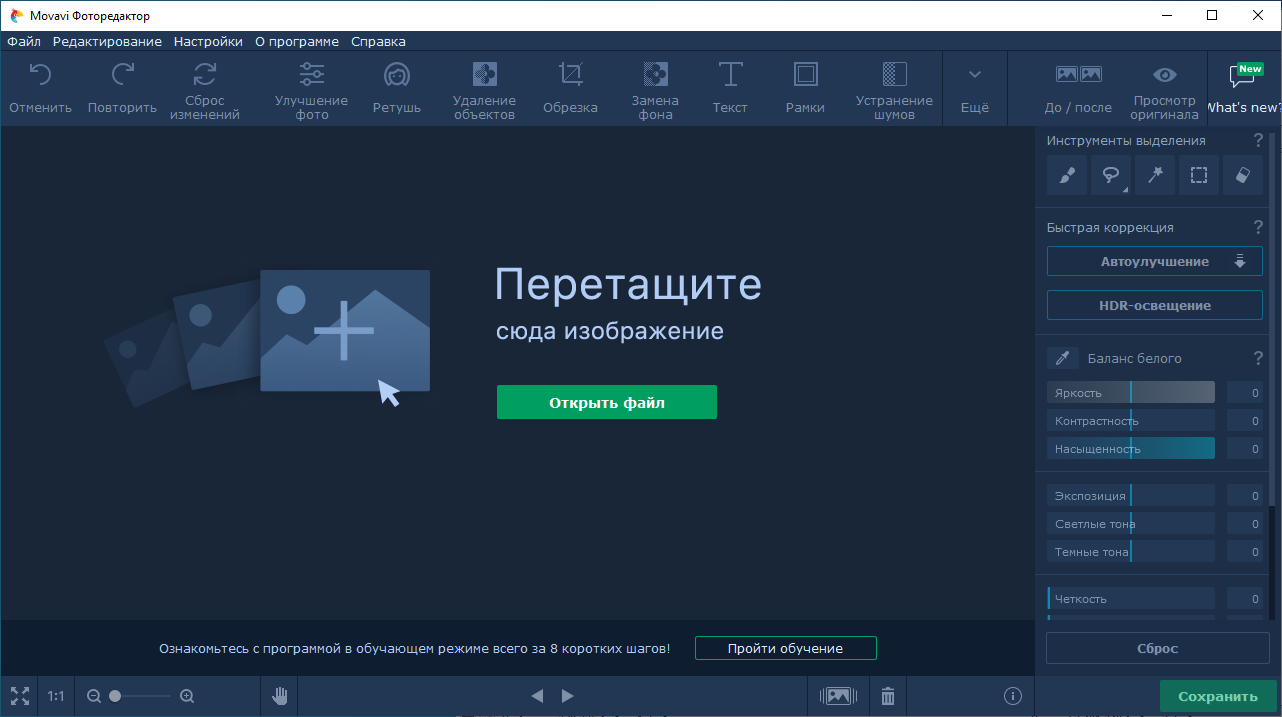
Task: Open the Автоулучшение options arrow
Action: coord(1240,262)
